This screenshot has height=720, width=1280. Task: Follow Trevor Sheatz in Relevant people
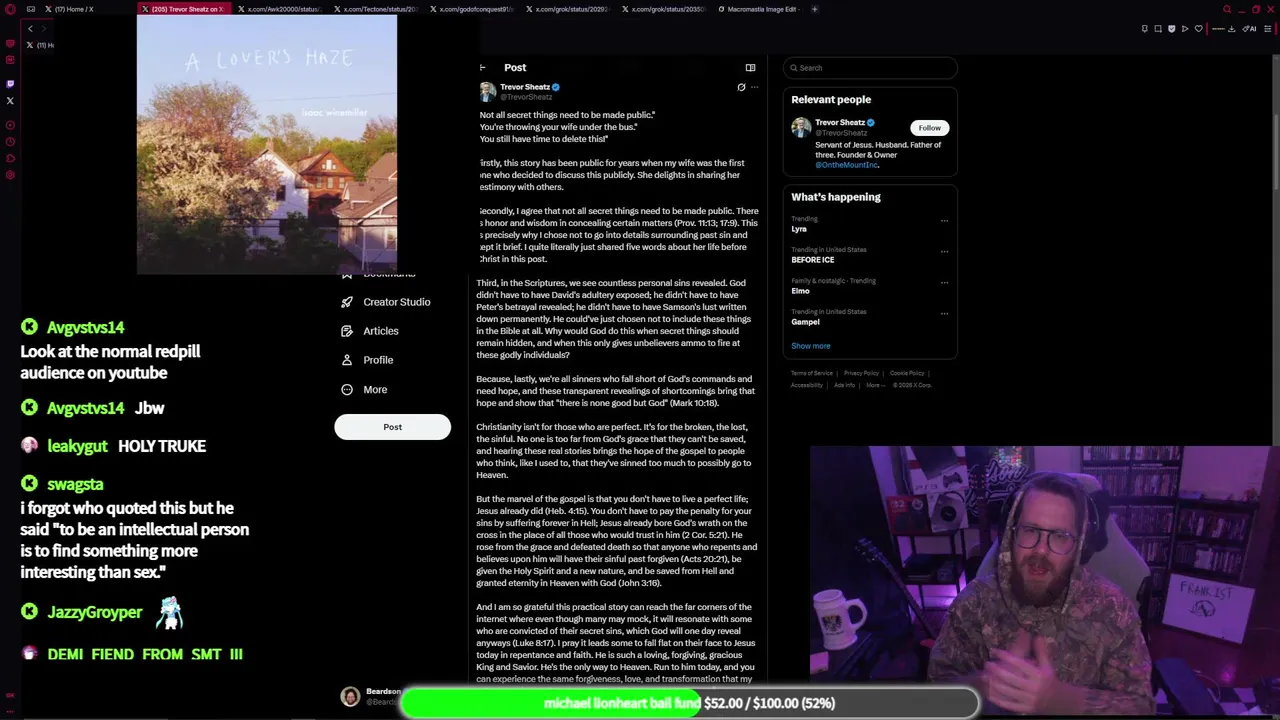tap(929, 128)
